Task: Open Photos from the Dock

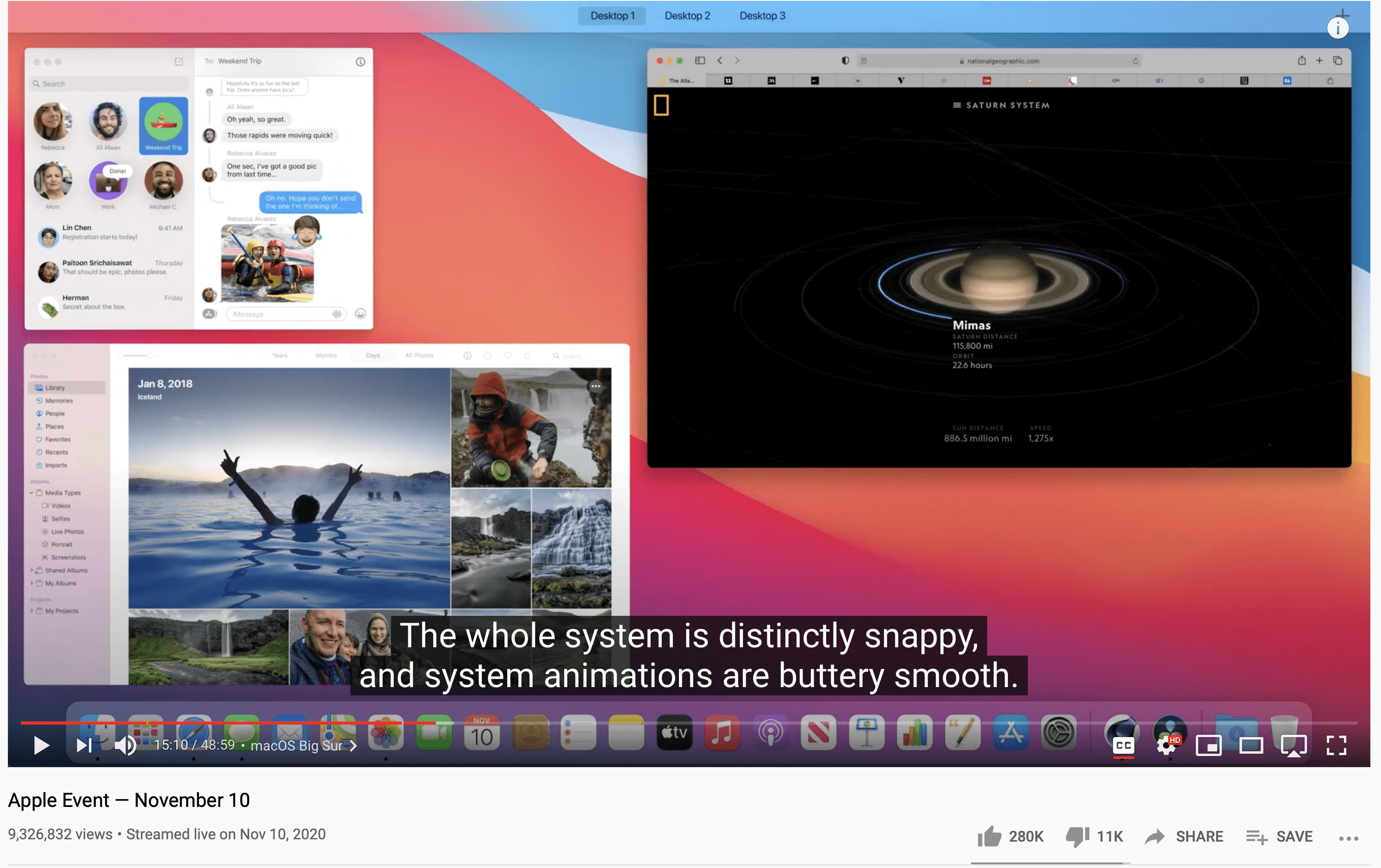Action: point(386,733)
